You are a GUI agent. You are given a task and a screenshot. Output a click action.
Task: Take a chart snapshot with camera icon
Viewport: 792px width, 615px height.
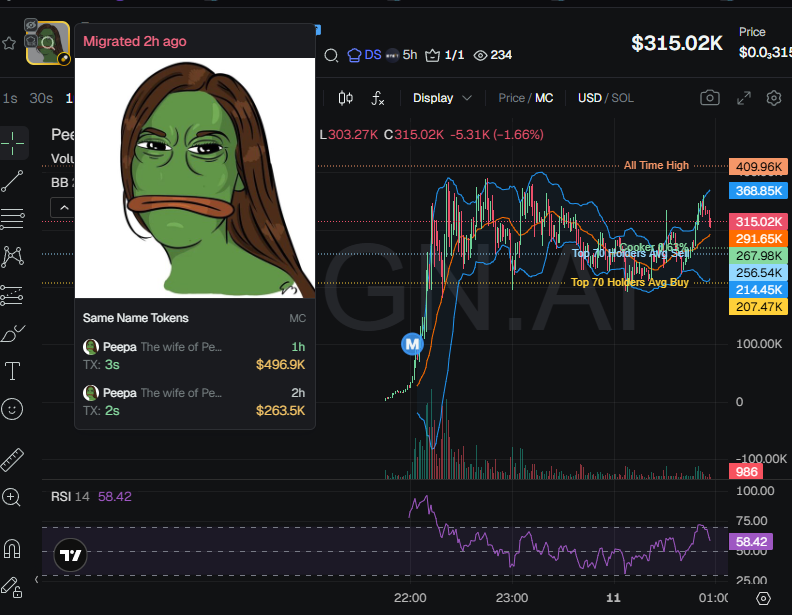pos(710,98)
